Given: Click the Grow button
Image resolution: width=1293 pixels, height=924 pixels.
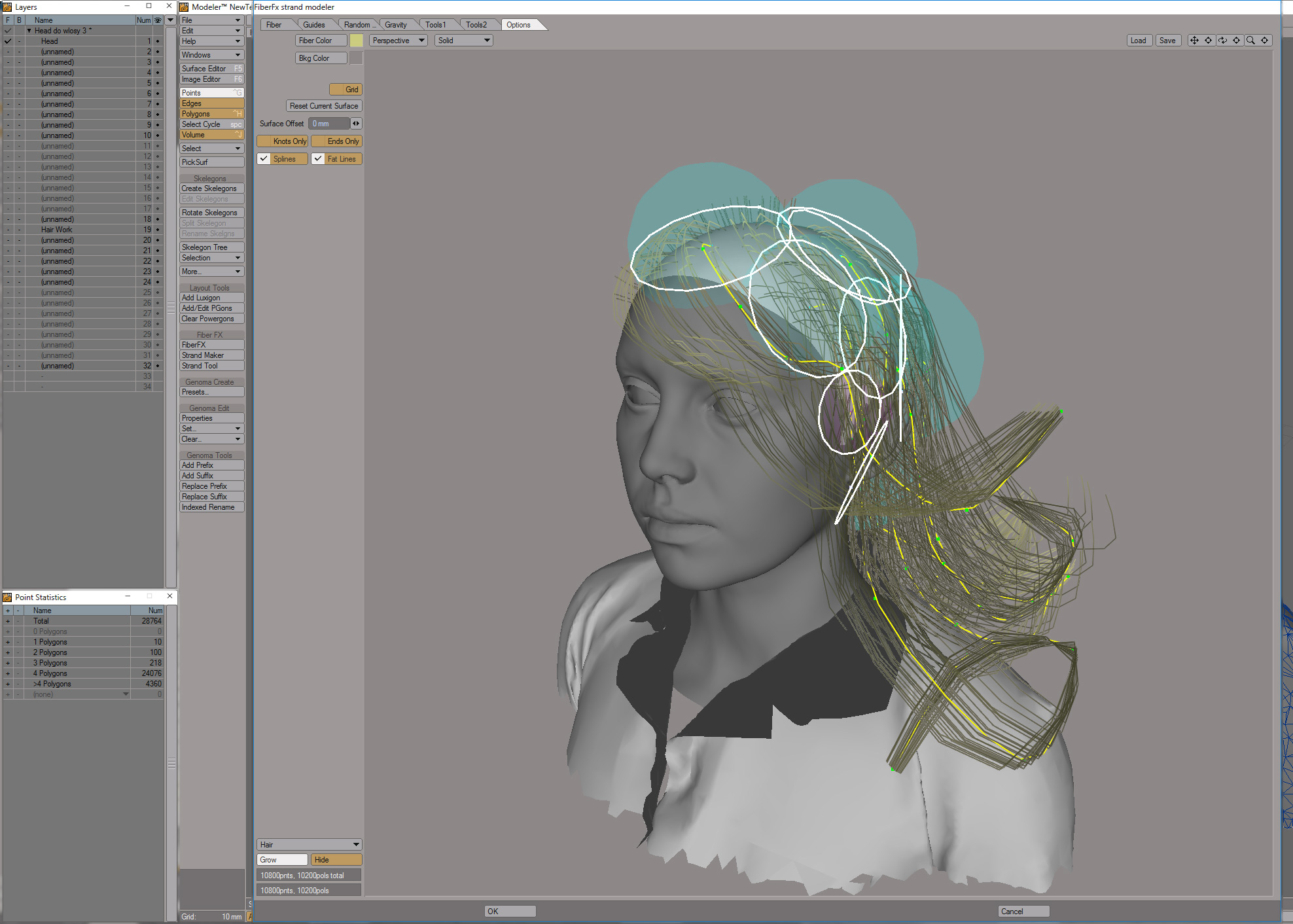Looking at the screenshot, I should [283, 860].
